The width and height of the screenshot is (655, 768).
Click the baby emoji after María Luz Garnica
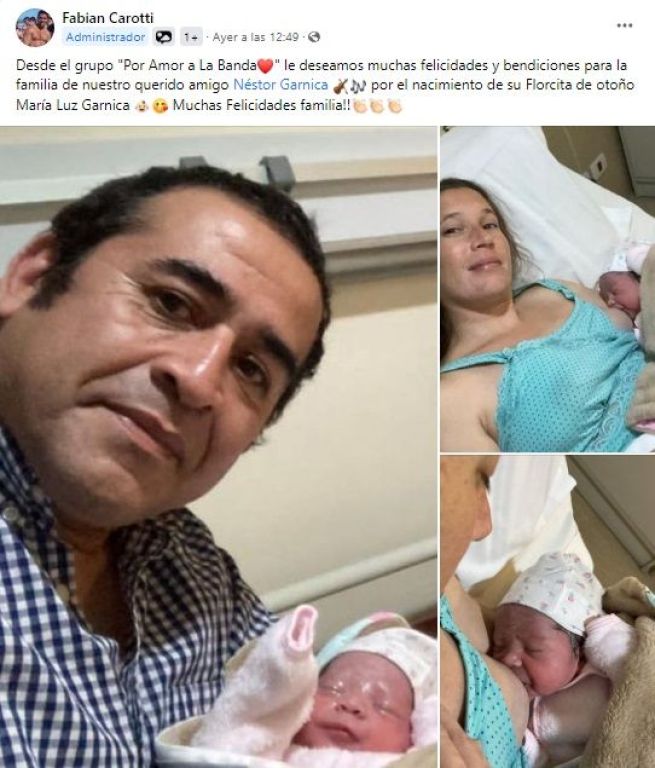pos(141,106)
